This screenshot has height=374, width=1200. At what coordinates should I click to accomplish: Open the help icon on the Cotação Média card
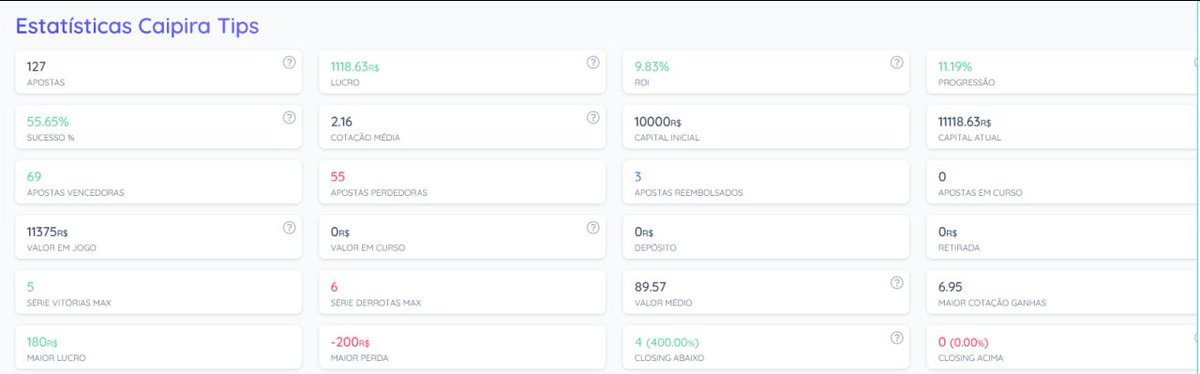click(x=592, y=117)
